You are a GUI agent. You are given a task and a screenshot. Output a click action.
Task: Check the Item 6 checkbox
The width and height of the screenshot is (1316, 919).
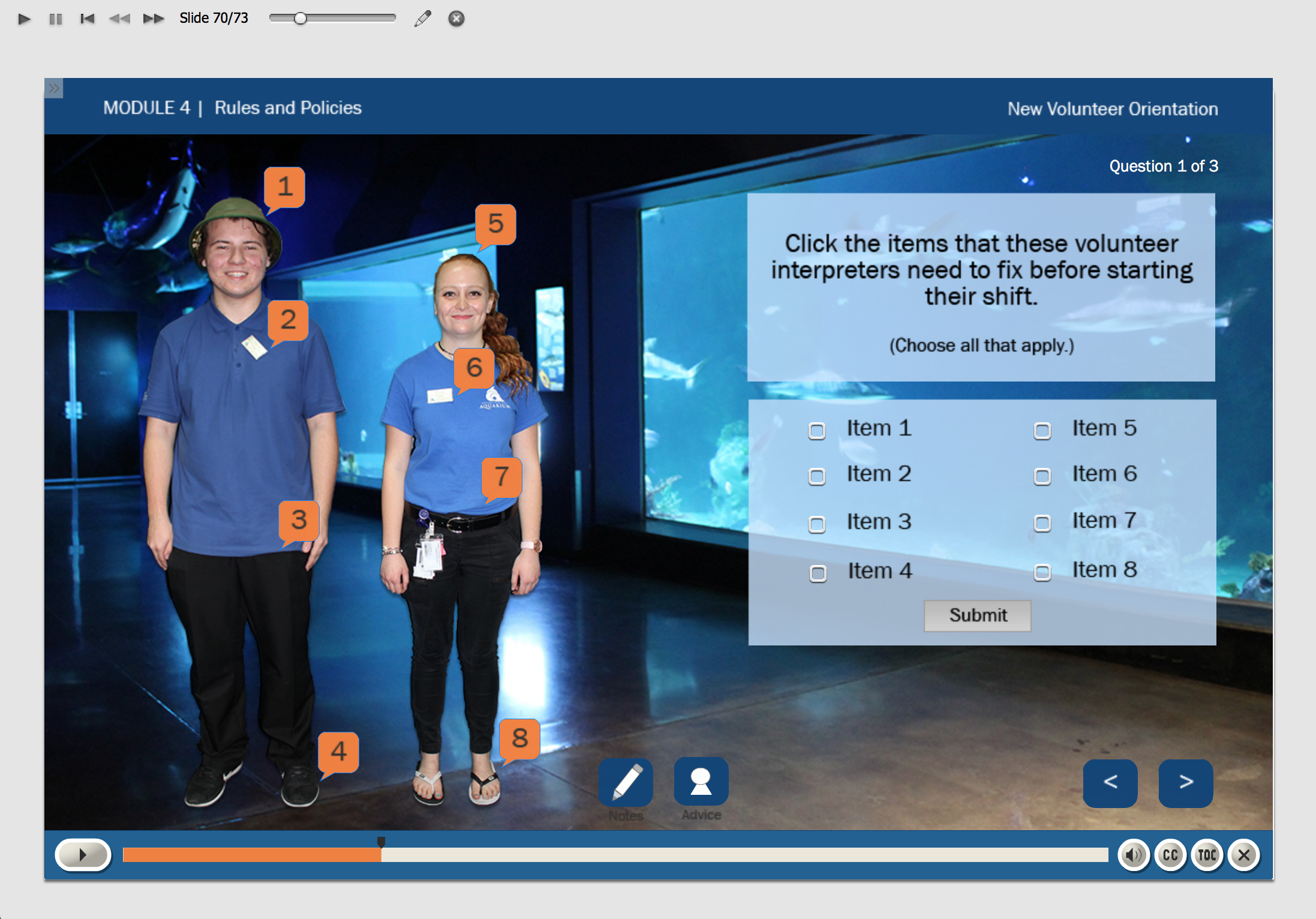(x=1042, y=476)
